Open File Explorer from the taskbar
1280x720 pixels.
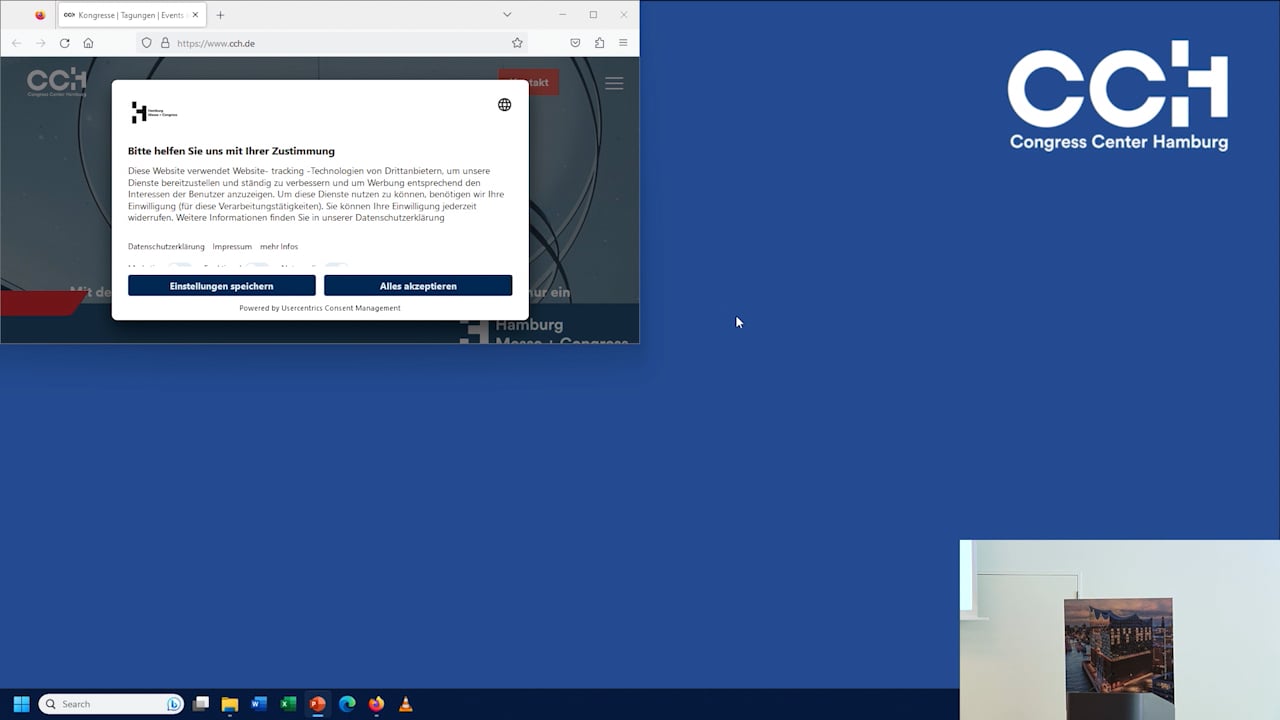[x=230, y=704]
